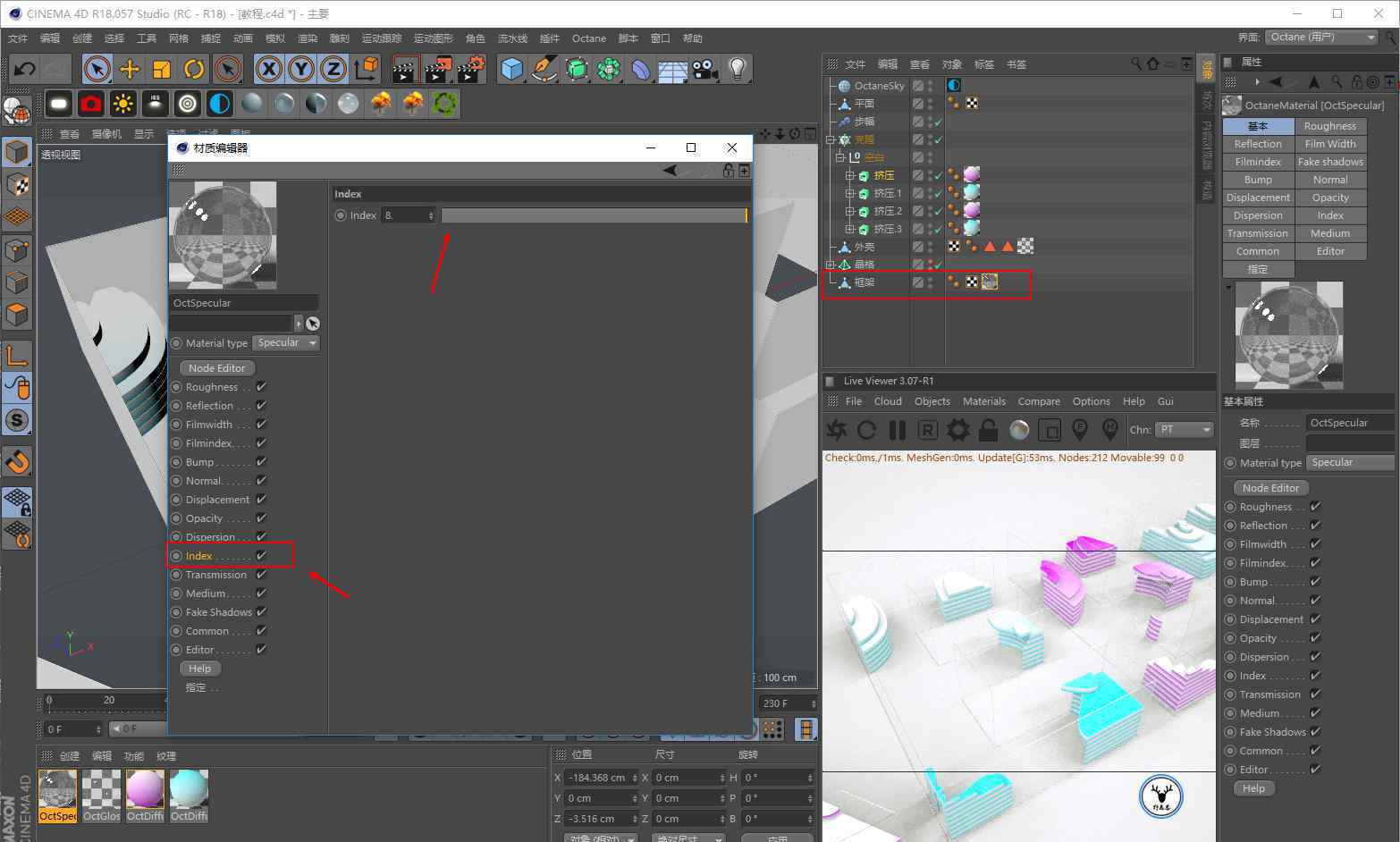
Task: Click the Render View clapperboard icon
Action: 405,69
